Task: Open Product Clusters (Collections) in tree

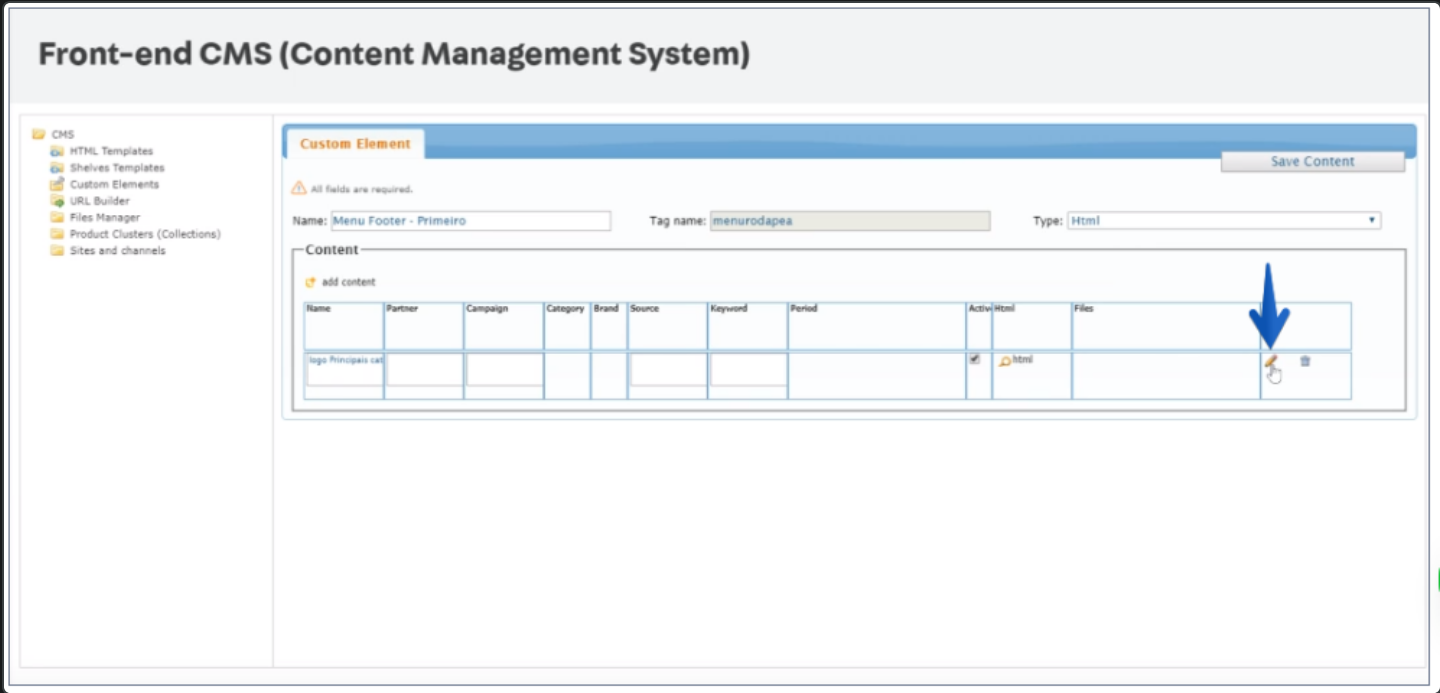Action: coord(144,234)
